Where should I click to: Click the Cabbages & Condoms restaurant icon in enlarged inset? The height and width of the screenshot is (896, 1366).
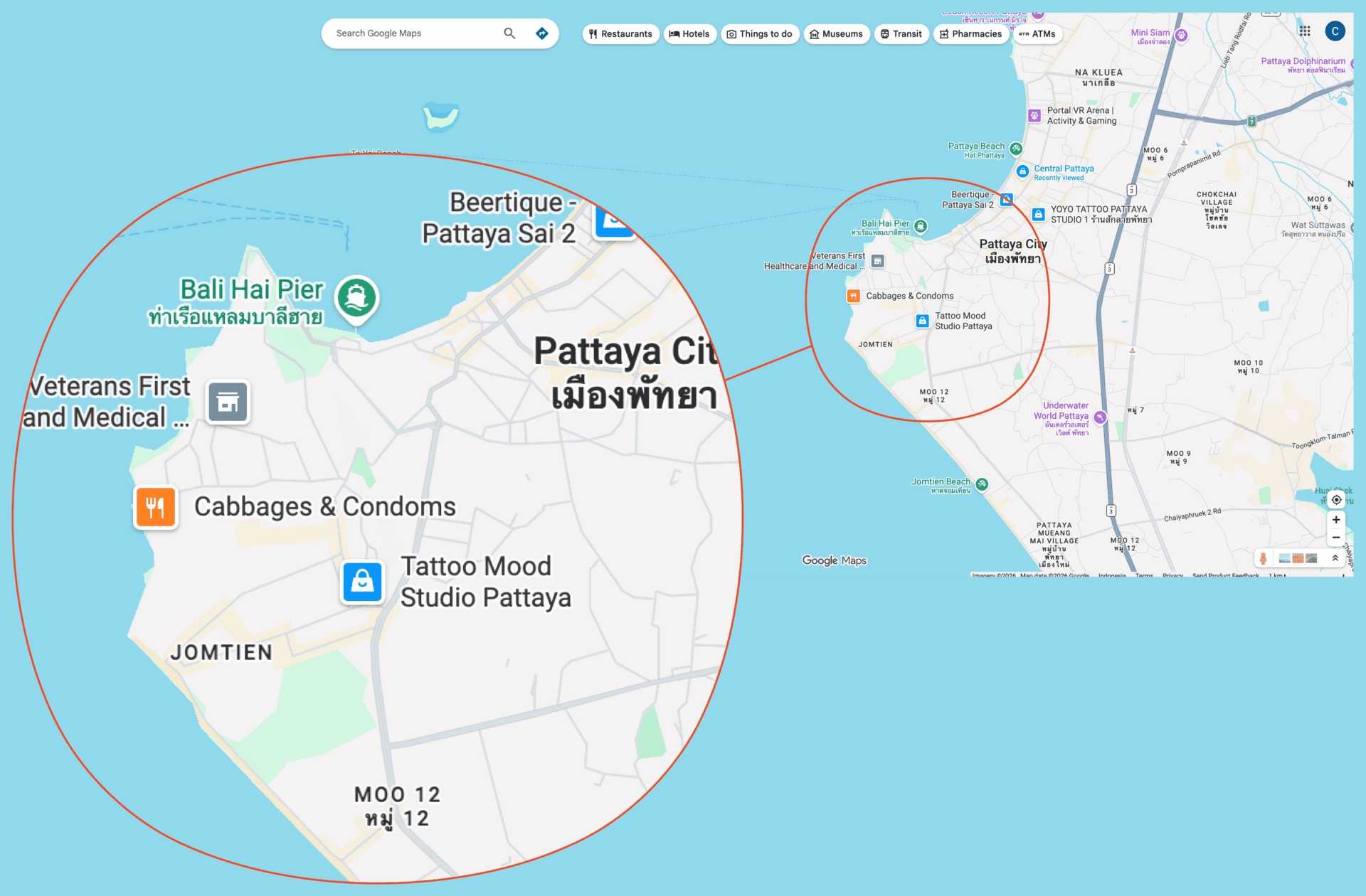[x=156, y=507]
